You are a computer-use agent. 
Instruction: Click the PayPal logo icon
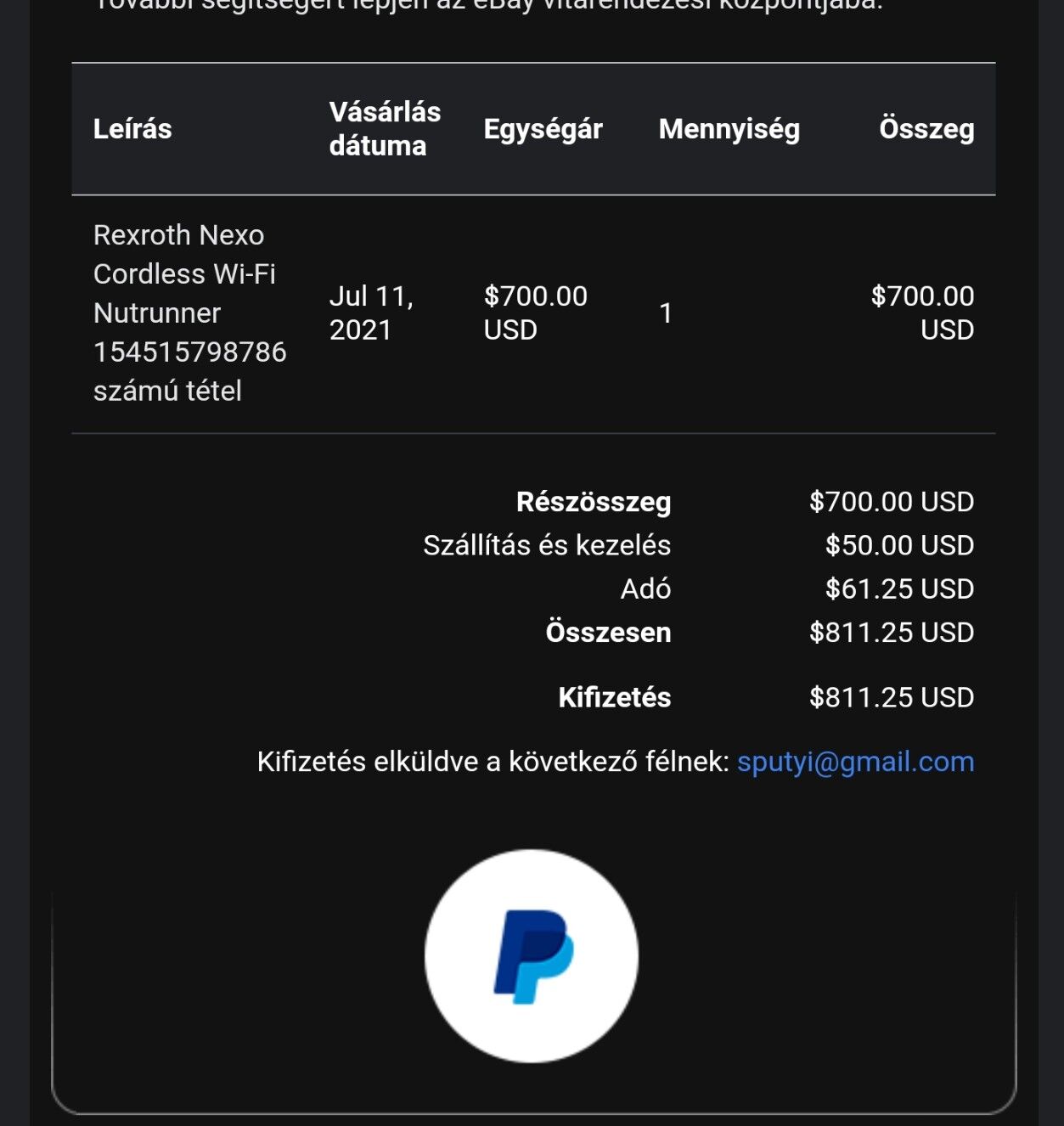tap(532, 955)
